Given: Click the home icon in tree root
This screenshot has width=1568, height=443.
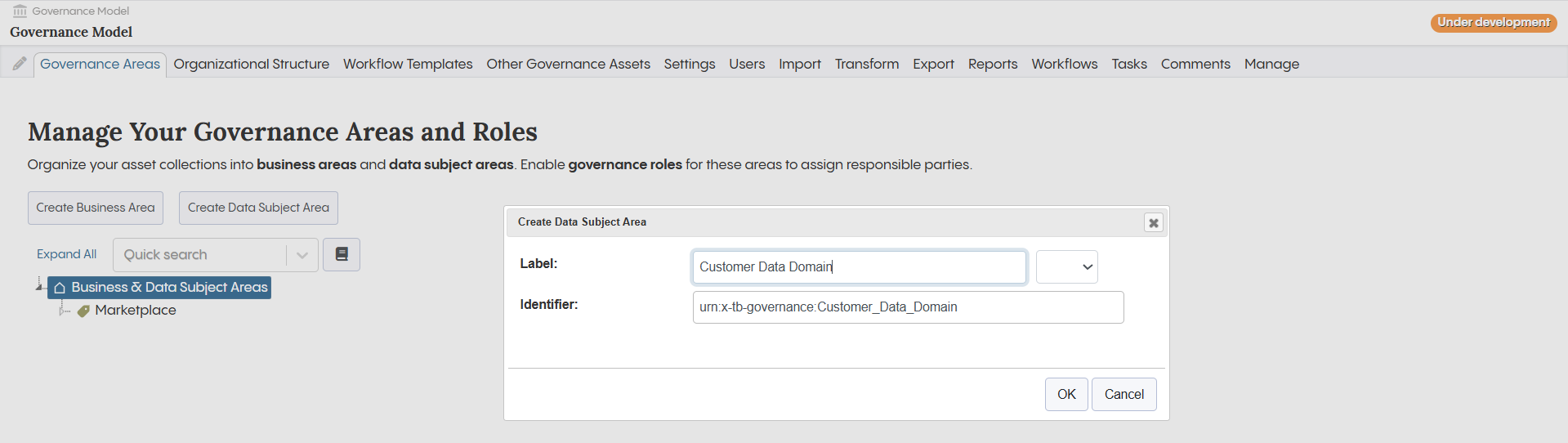Looking at the screenshot, I should pyautogui.click(x=60, y=288).
